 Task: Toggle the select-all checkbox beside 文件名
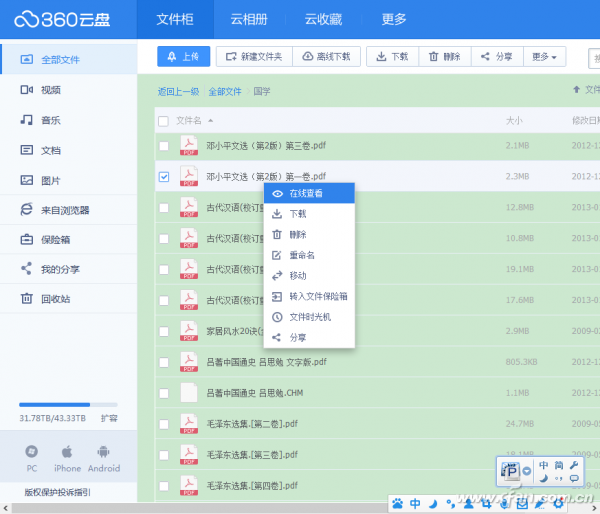click(163, 121)
